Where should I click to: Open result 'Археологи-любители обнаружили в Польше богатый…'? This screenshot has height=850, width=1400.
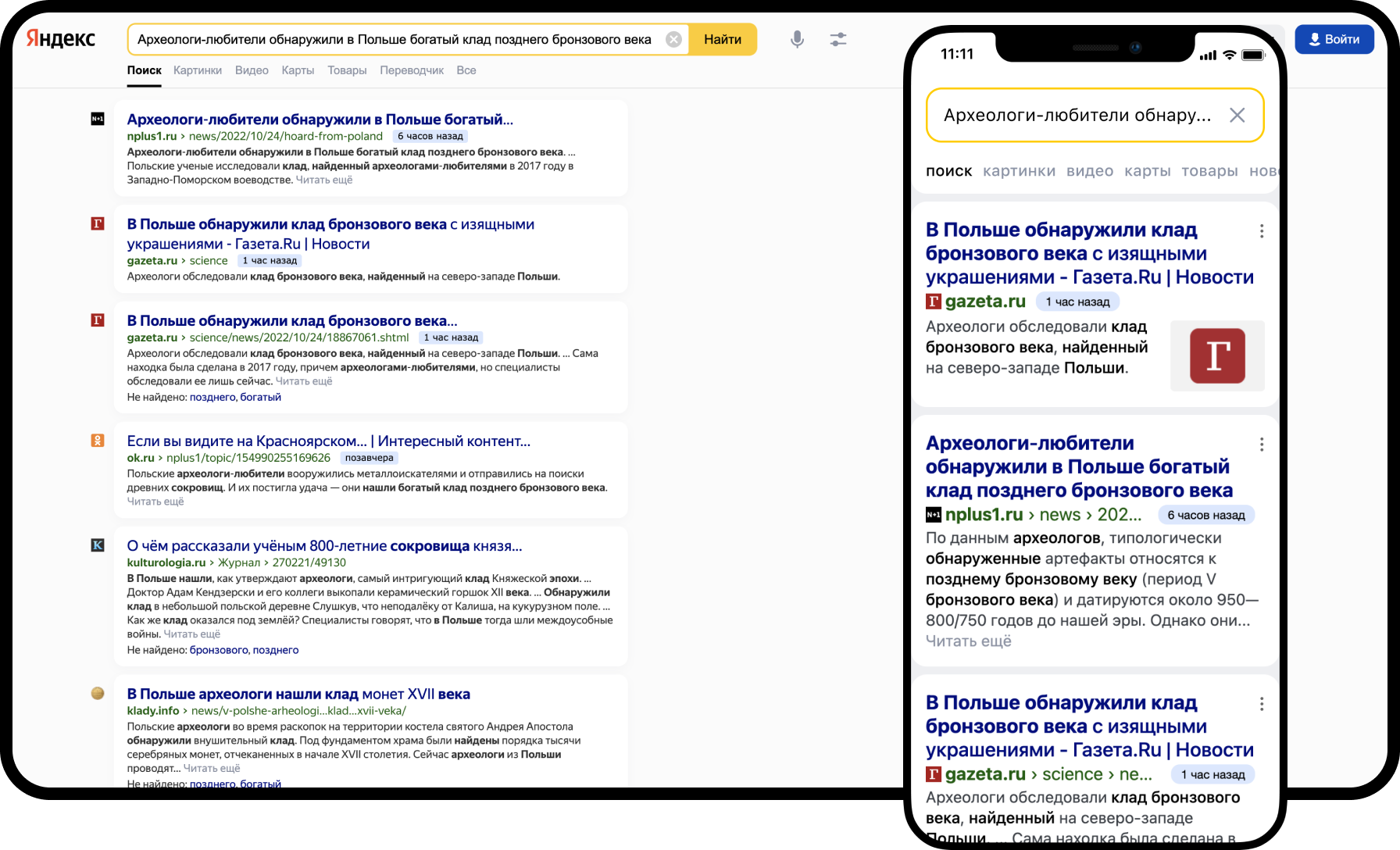click(x=320, y=120)
